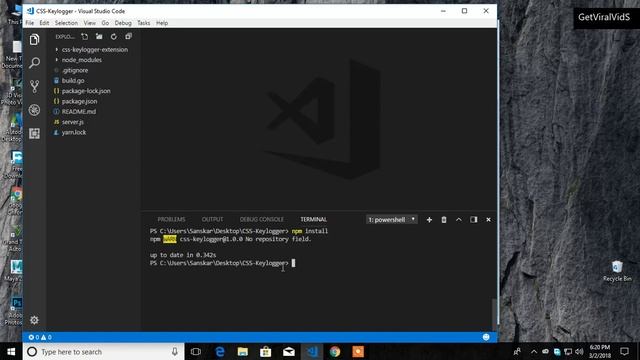
Task: Open Recycle Bin on desktop
Action: [x=617, y=271]
